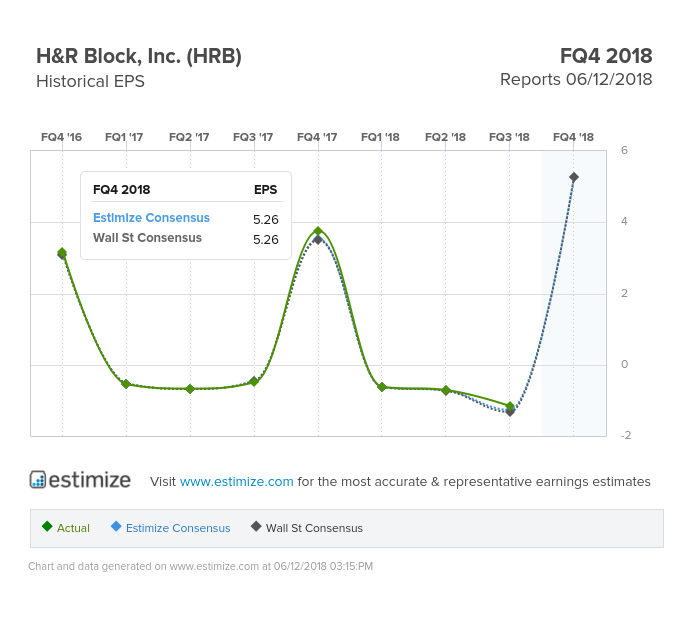Click the Reports 06/12/2018 date text
Screen dimensions: 685x620
pos(576,80)
